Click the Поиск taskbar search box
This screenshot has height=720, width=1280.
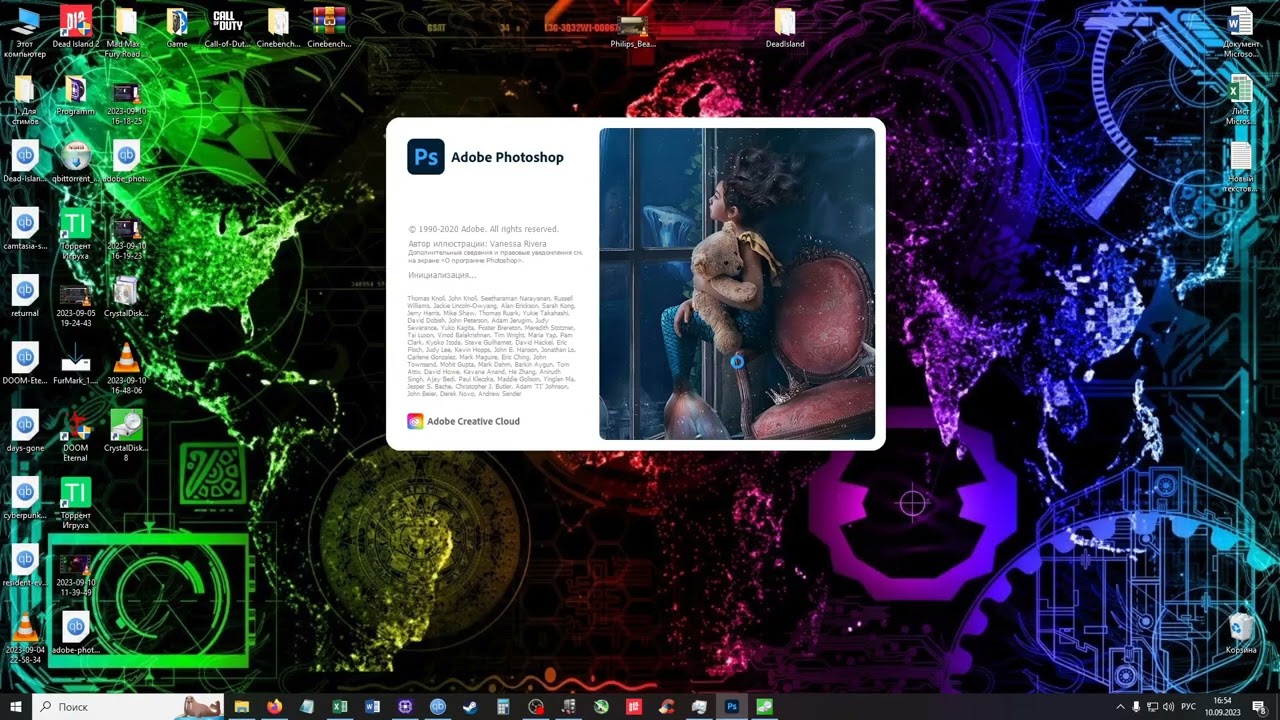pyautogui.click(x=128, y=706)
